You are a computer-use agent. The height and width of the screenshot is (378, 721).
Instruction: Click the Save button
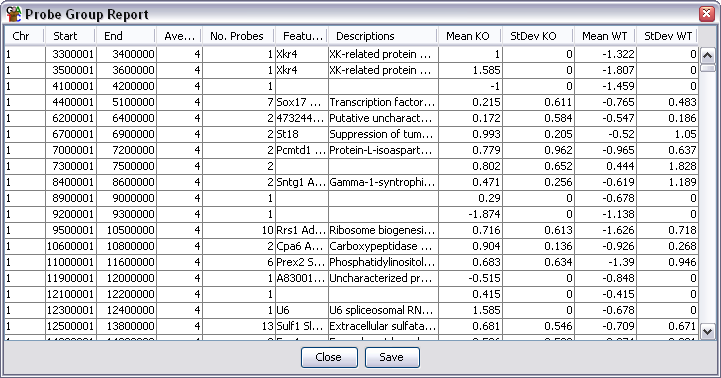[392, 357]
